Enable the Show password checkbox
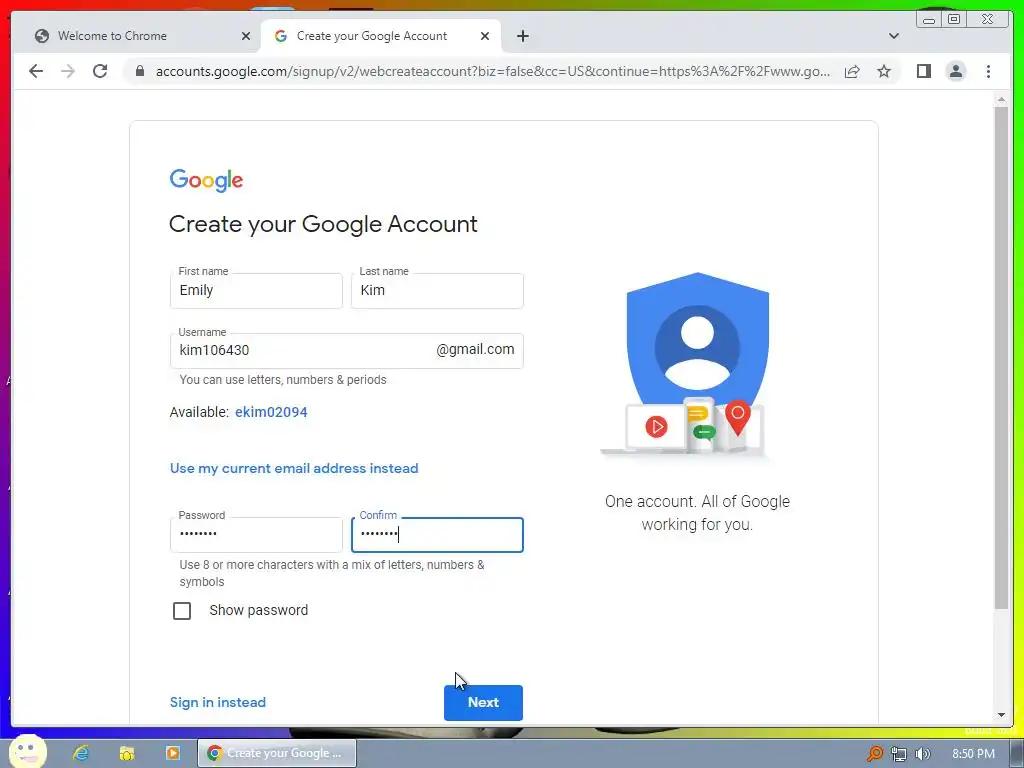 pos(182,611)
